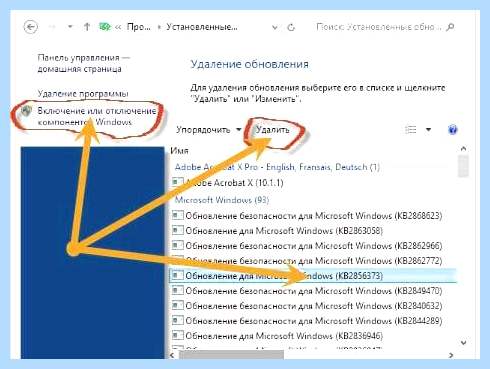Open the 'Упорядочить' menu
Viewport: 490px width, 369px height.
click(209, 130)
